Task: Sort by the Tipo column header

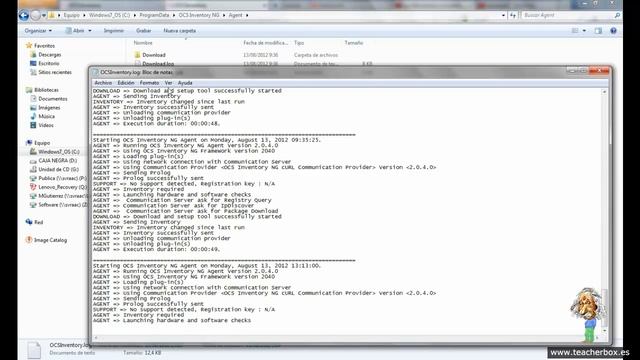Action: point(299,43)
